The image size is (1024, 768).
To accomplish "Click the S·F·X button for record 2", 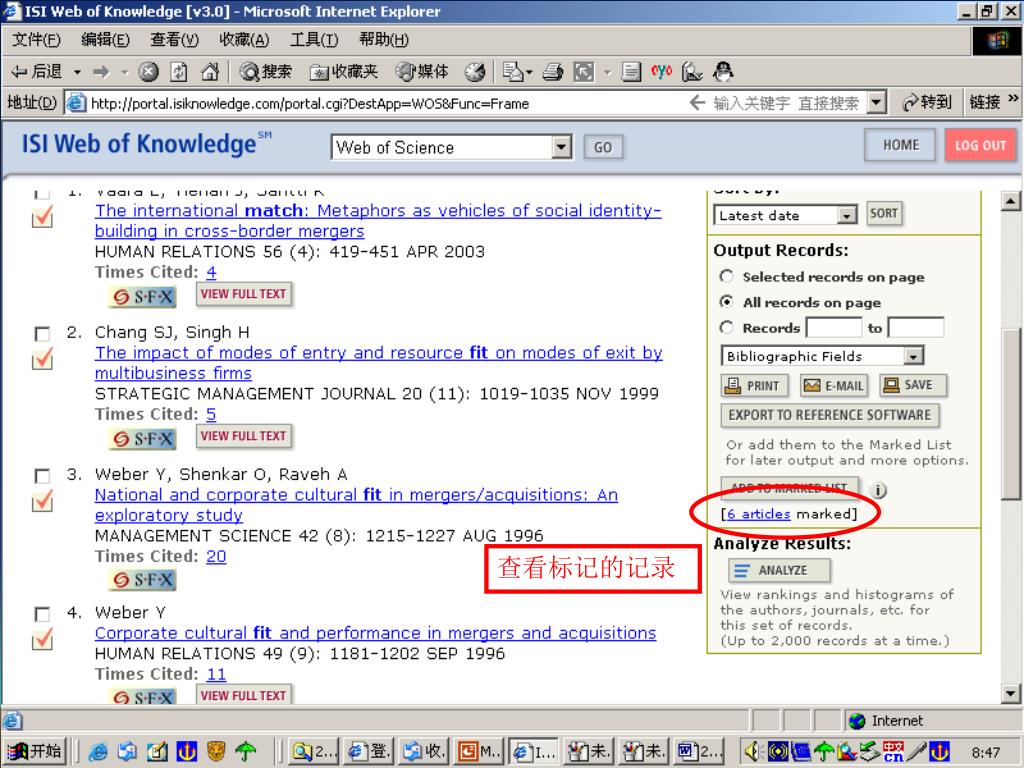I will 143,438.
